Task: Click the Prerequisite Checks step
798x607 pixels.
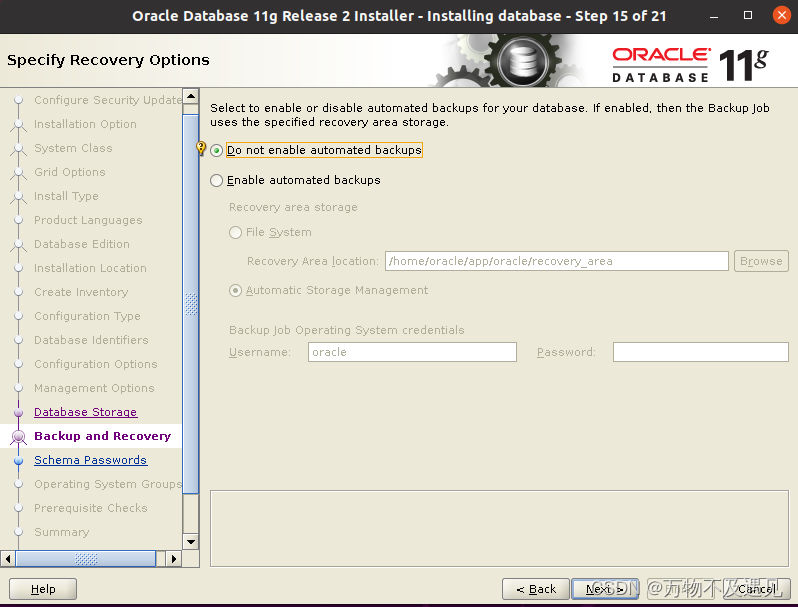Action: [x=91, y=508]
